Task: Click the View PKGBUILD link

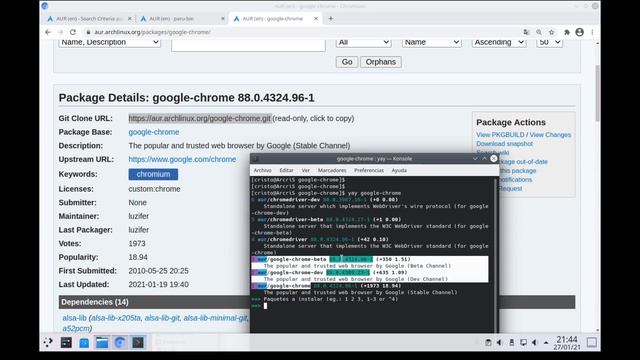Action: [500, 135]
